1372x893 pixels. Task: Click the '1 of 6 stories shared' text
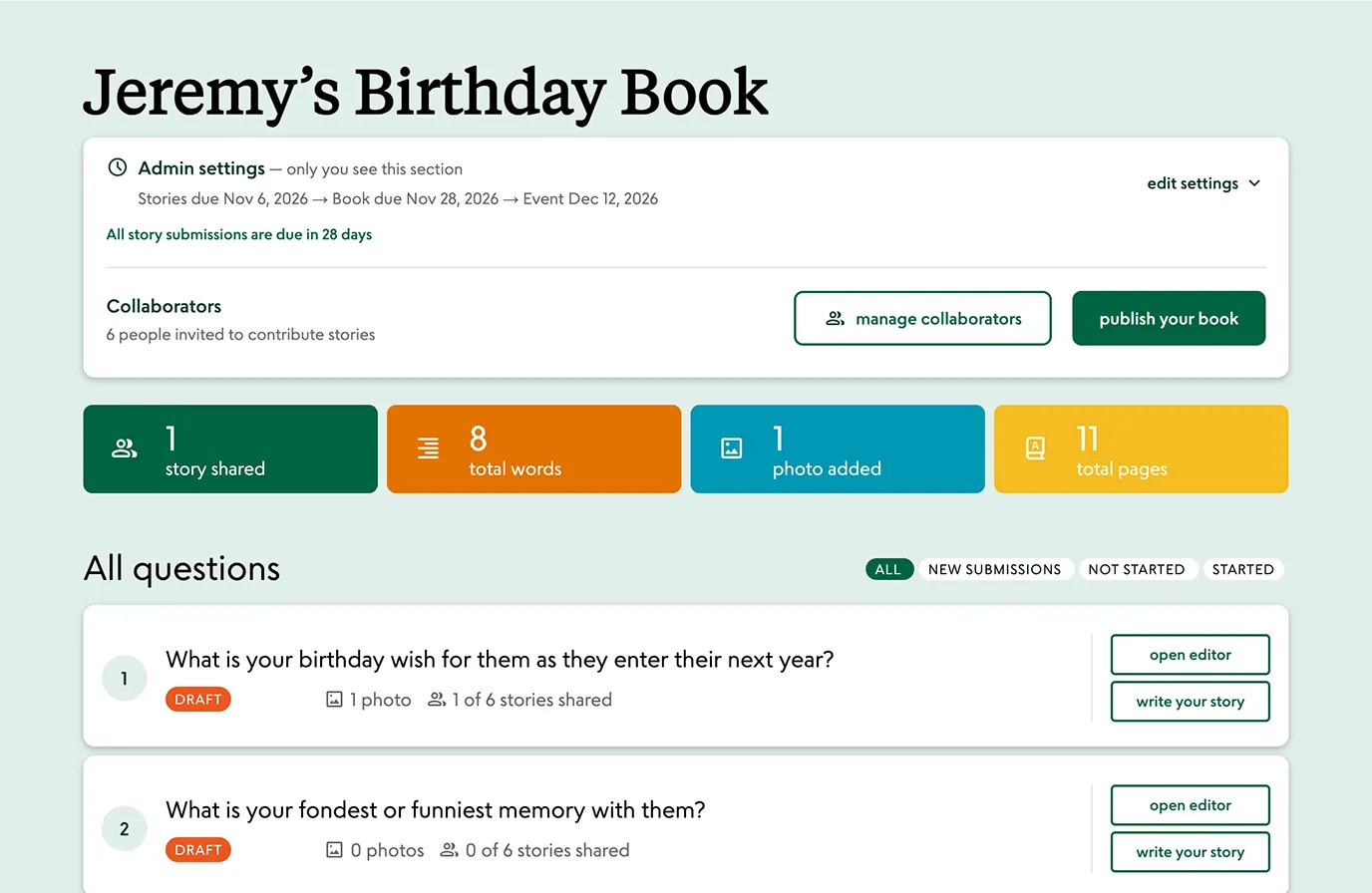[x=532, y=700]
